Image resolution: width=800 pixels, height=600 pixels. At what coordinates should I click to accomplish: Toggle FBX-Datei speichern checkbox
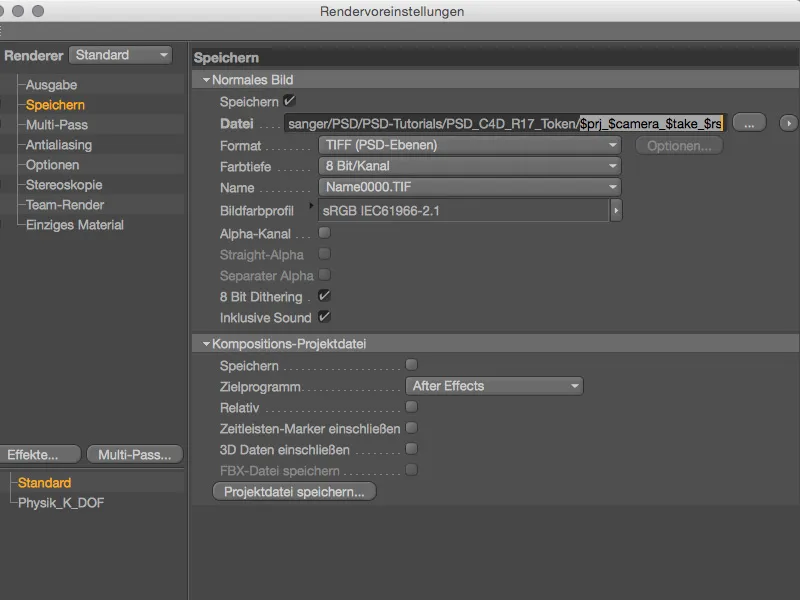coord(411,470)
